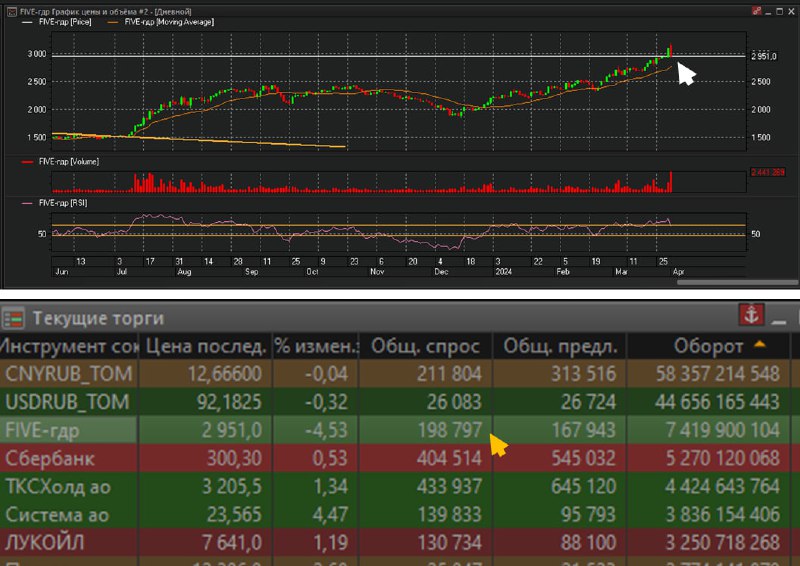Click the price cell 7 641,0

pyautogui.click(x=206, y=542)
